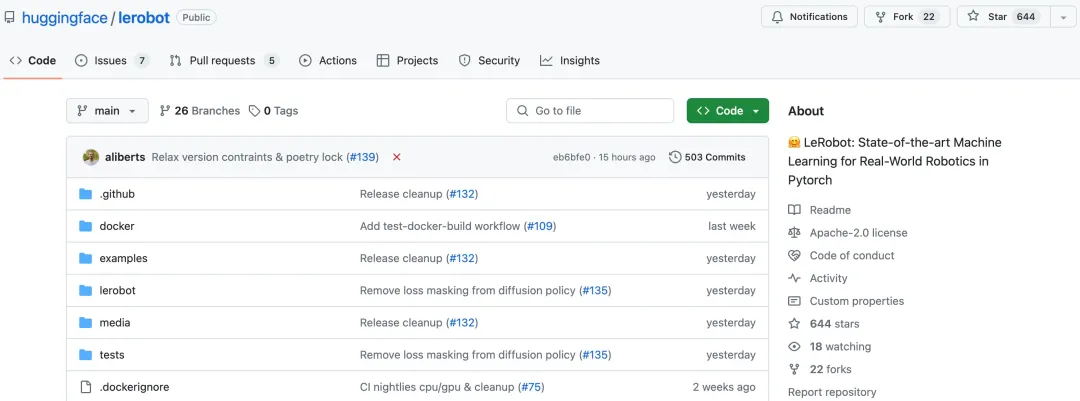Open the tests folder
Screen dimensions: 1080x401
[x=112, y=355]
